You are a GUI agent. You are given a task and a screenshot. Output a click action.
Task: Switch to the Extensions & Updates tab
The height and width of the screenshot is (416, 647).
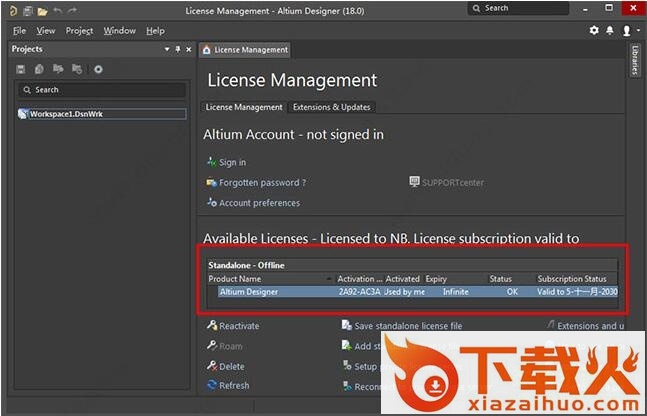(x=331, y=107)
